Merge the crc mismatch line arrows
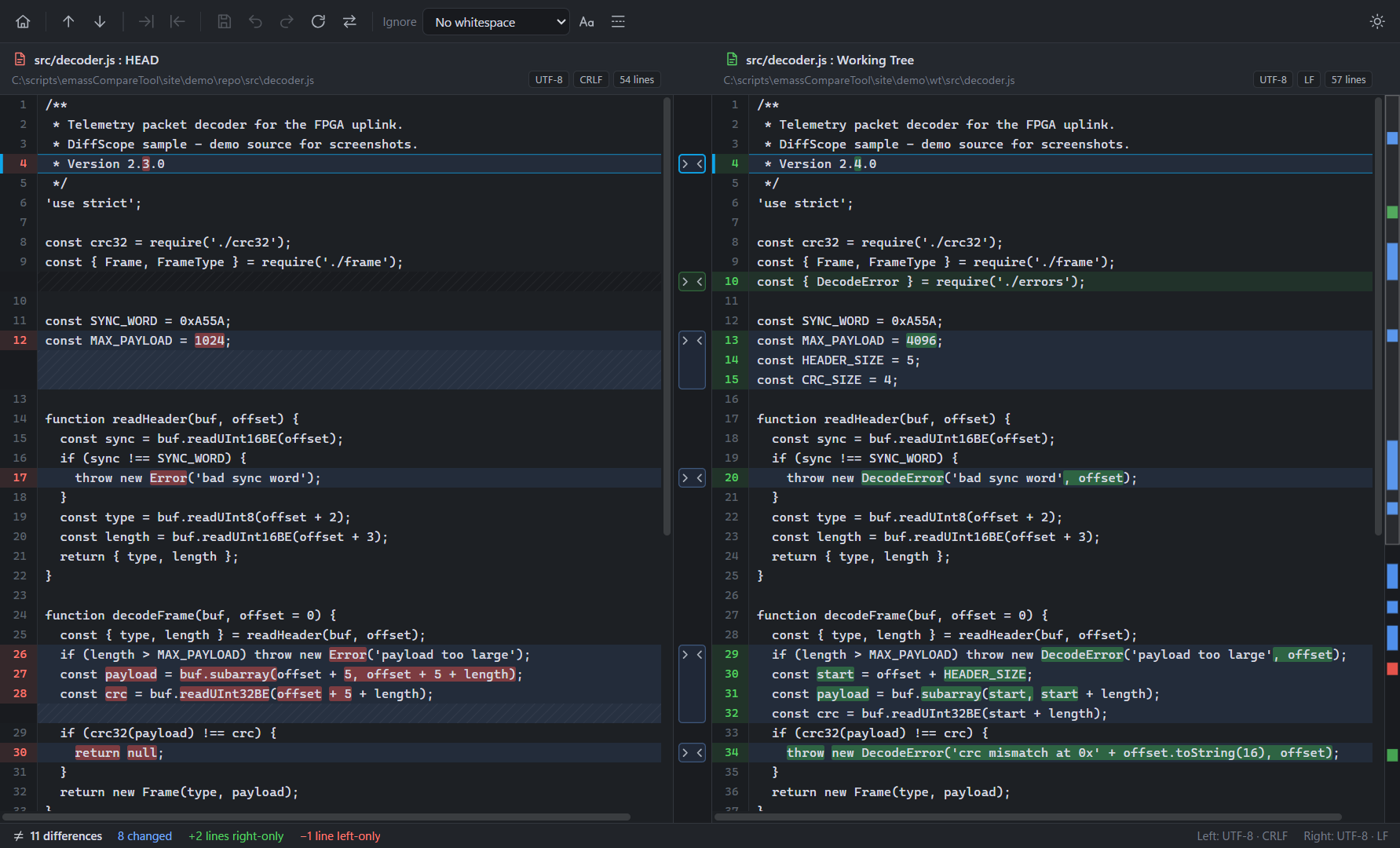This screenshot has height=848, width=1400. tap(692, 753)
